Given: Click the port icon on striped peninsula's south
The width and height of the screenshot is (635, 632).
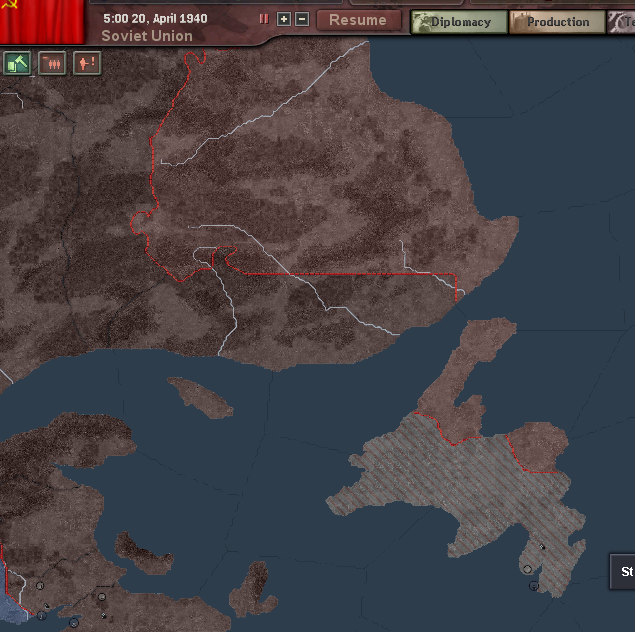Looking at the screenshot, I should tap(528, 569).
